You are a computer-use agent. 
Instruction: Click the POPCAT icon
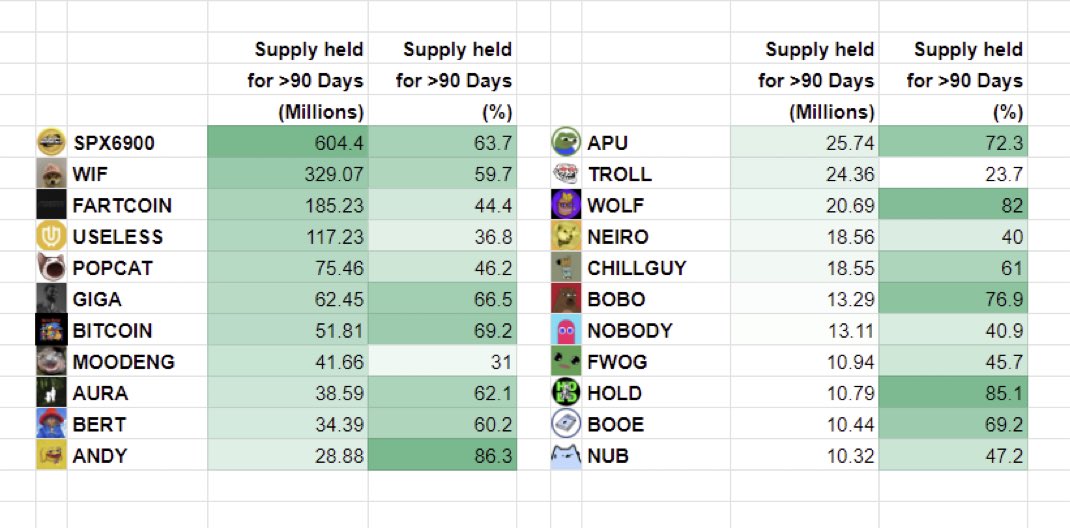[50, 268]
